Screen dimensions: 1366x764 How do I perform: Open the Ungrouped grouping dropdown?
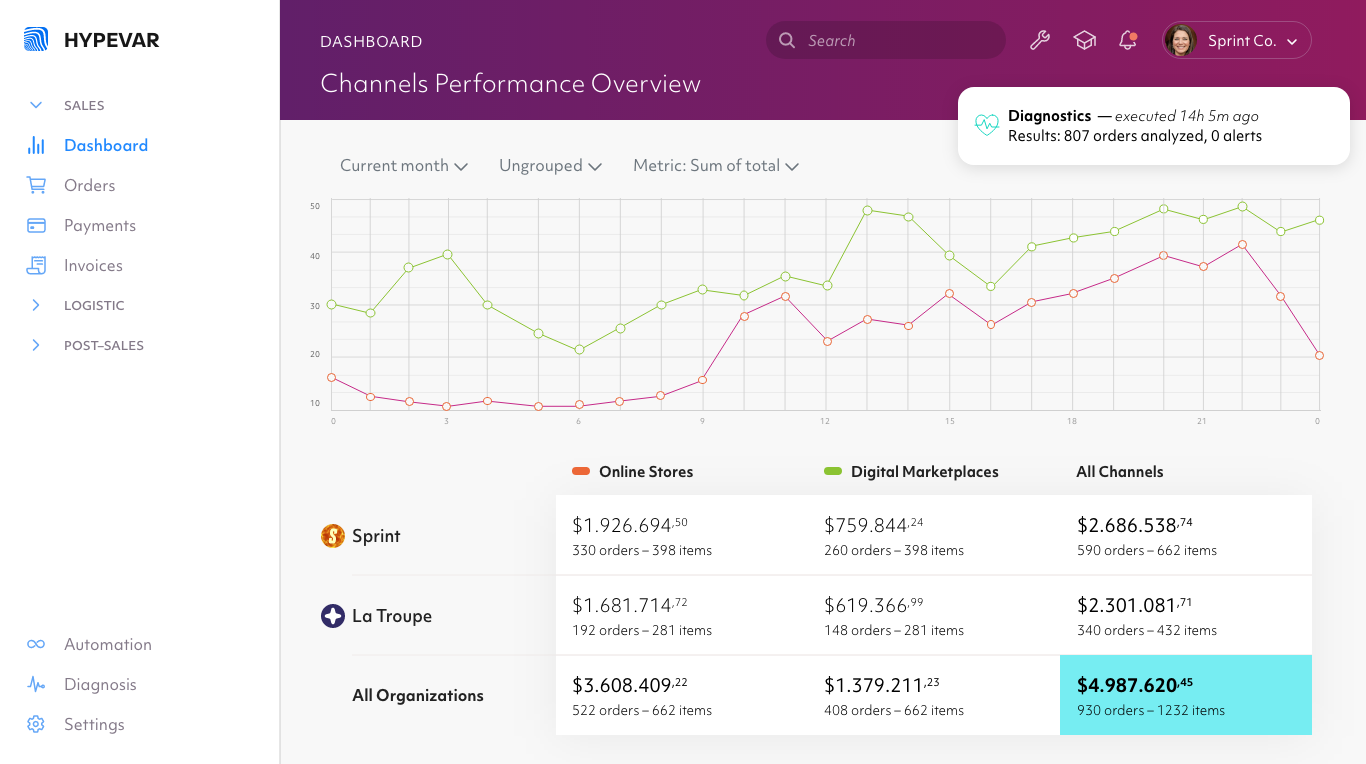click(550, 166)
